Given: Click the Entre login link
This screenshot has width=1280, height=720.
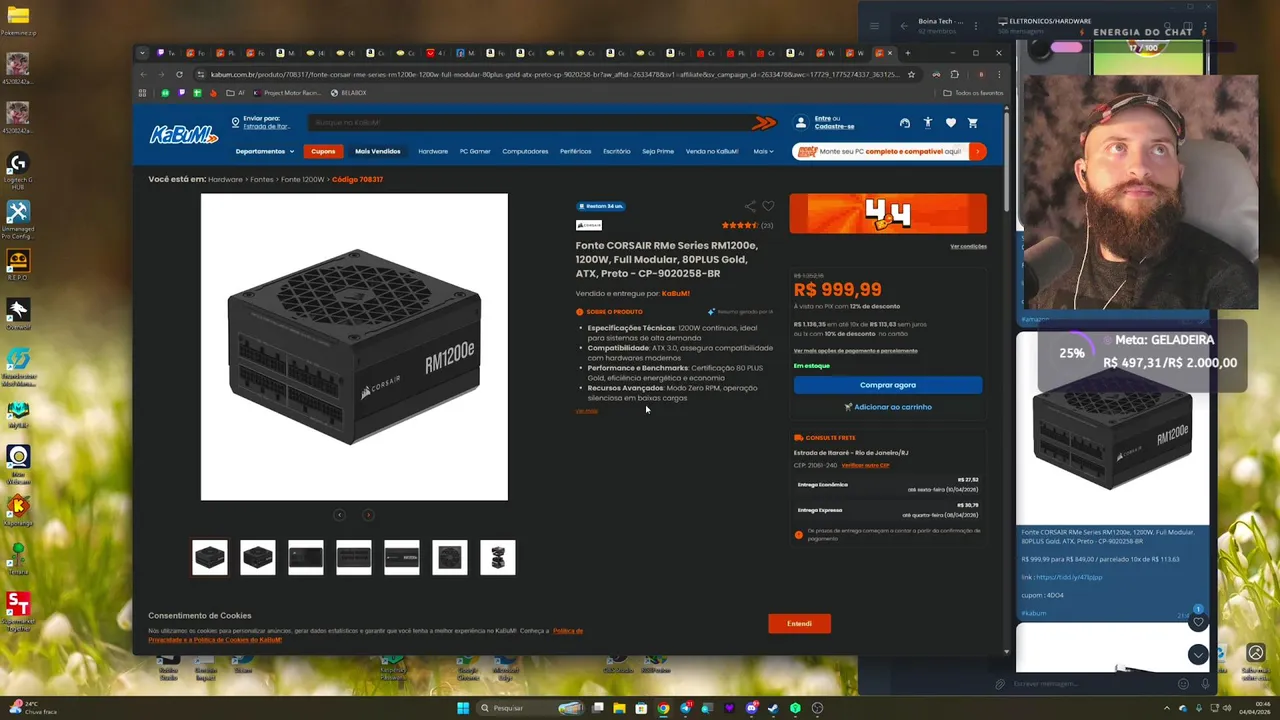Looking at the screenshot, I should click(823, 119).
